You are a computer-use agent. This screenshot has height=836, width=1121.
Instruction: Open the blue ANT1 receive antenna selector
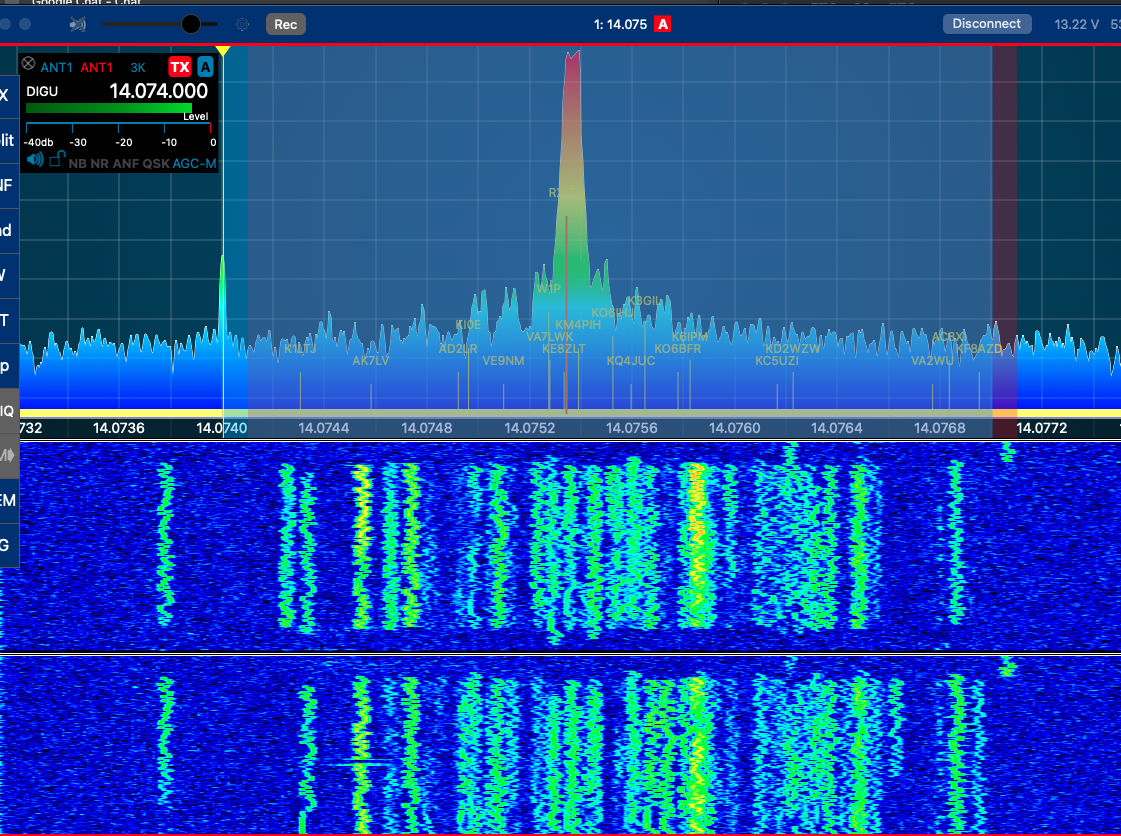tap(56, 68)
